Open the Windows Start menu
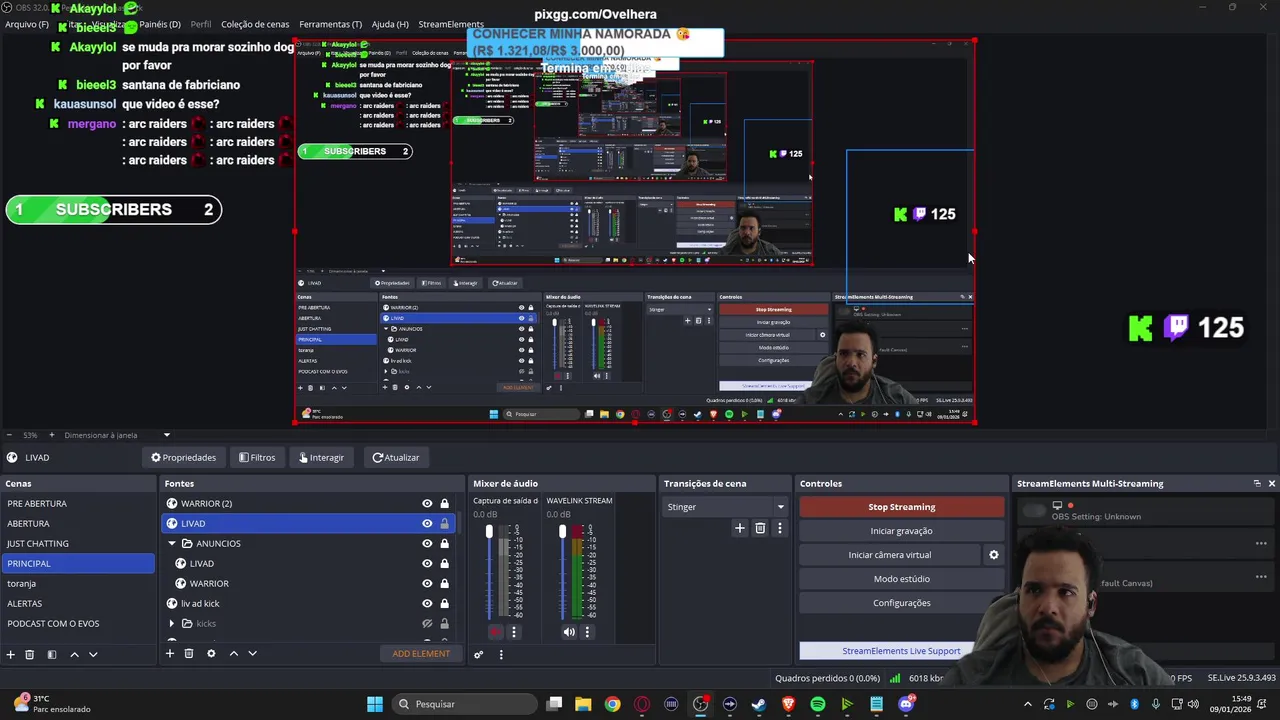Screen dimensions: 1280x720 pyautogui.click(x=375, y=704)
